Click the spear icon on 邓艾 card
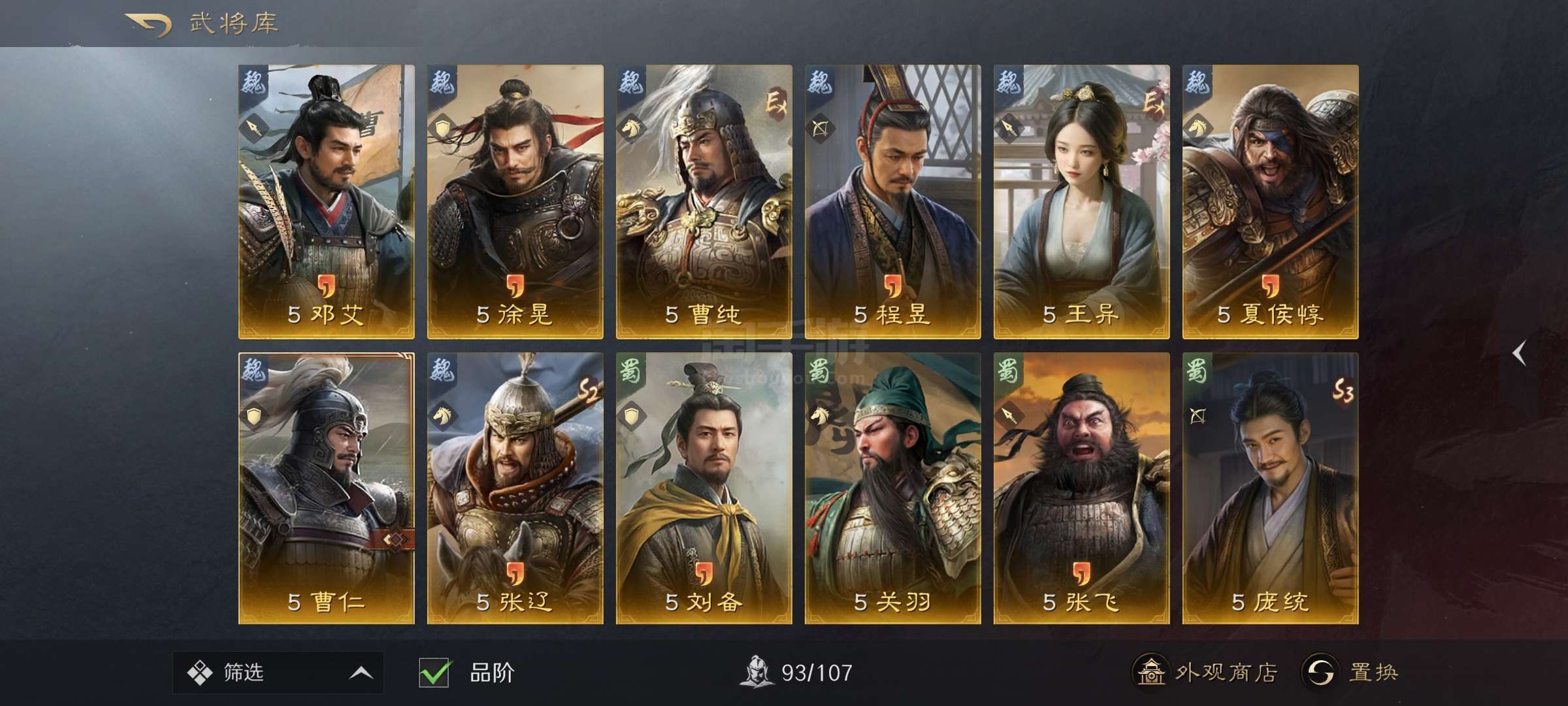Viewport: 1568px width, 706px height. coord(253,127)
